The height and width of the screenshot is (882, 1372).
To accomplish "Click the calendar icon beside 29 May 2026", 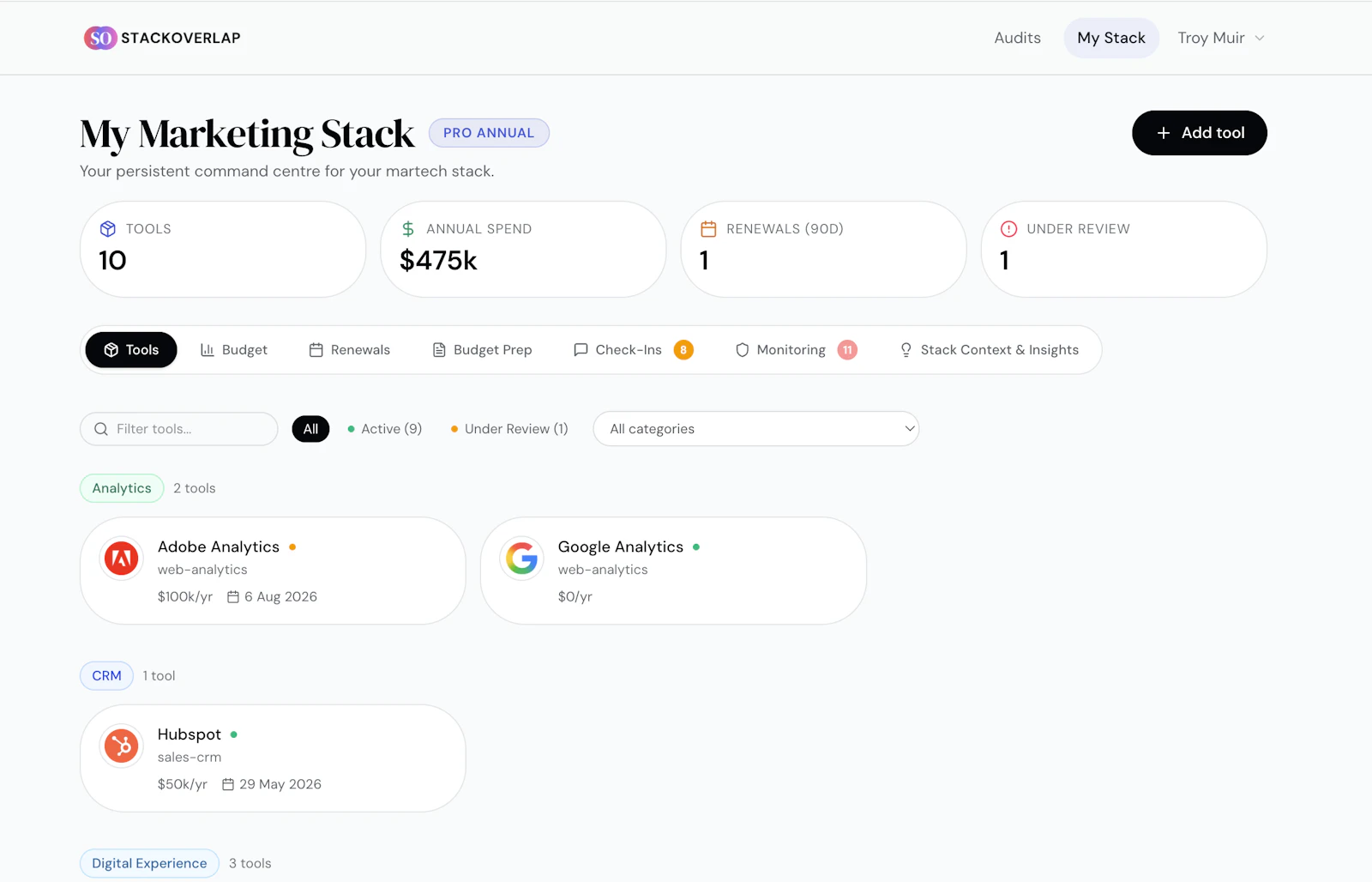I will [x=228, y=784].
